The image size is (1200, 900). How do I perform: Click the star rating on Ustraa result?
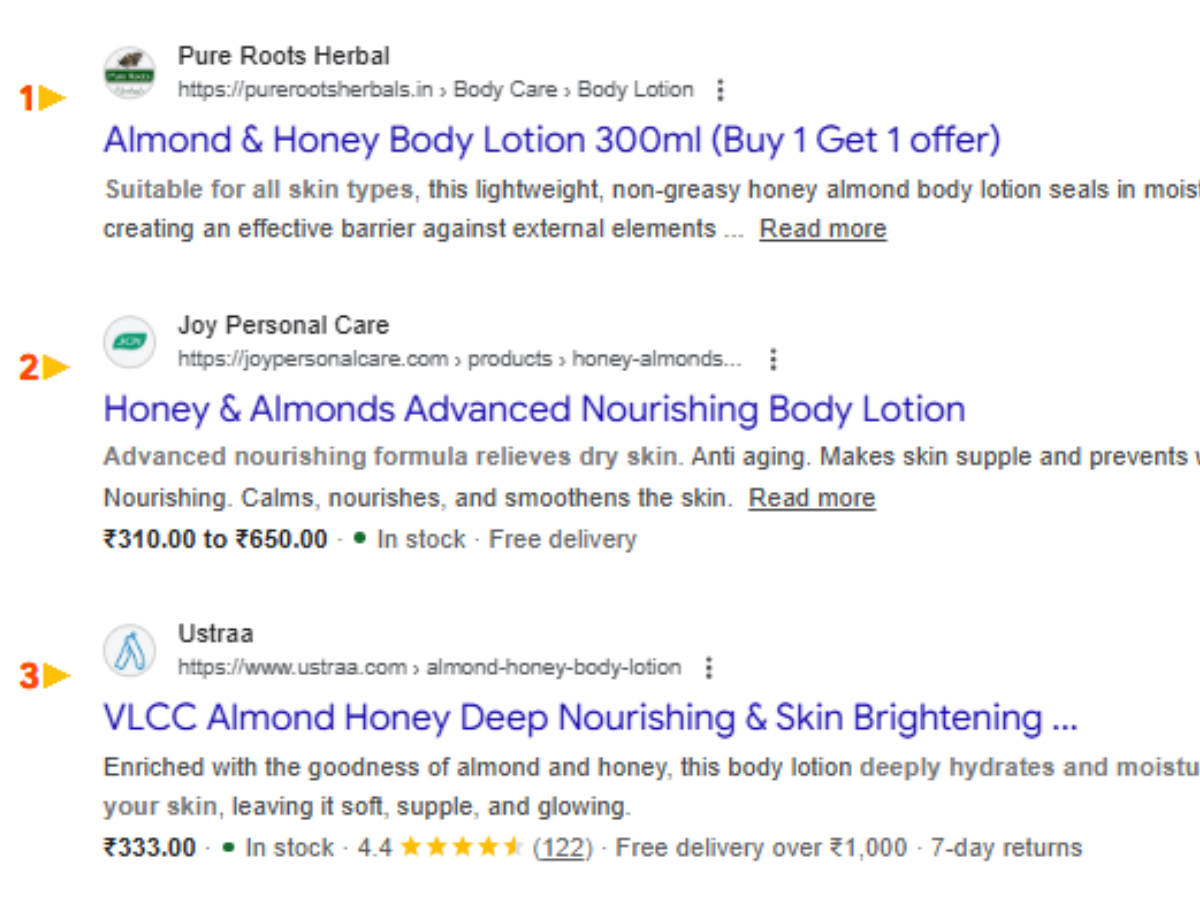pyautogui.click(x=461, y=848)
